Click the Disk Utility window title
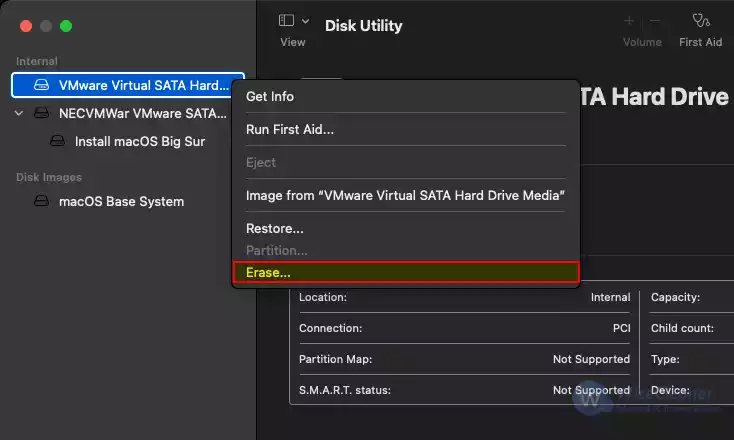The height and width of the screenshot is (440, 734). pyautogui.click(x=364, y=25)
